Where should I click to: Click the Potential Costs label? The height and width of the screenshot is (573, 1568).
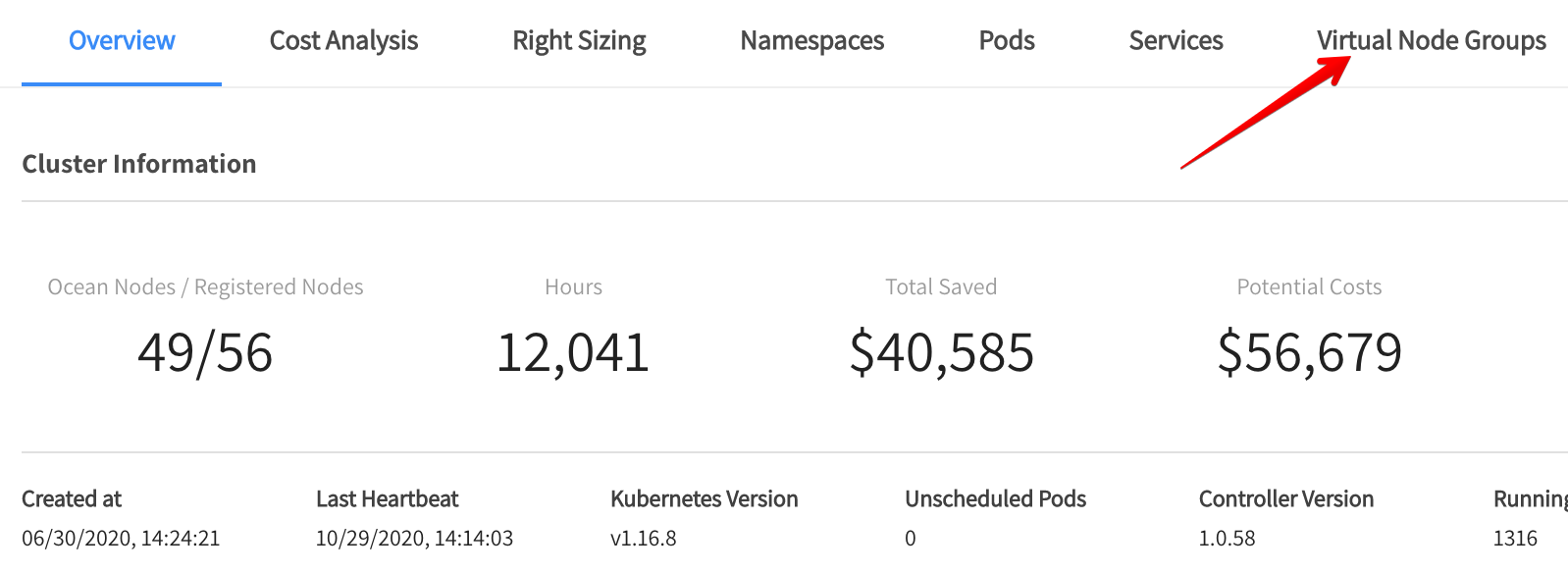pyautogui.click(x=1309, y=287)
